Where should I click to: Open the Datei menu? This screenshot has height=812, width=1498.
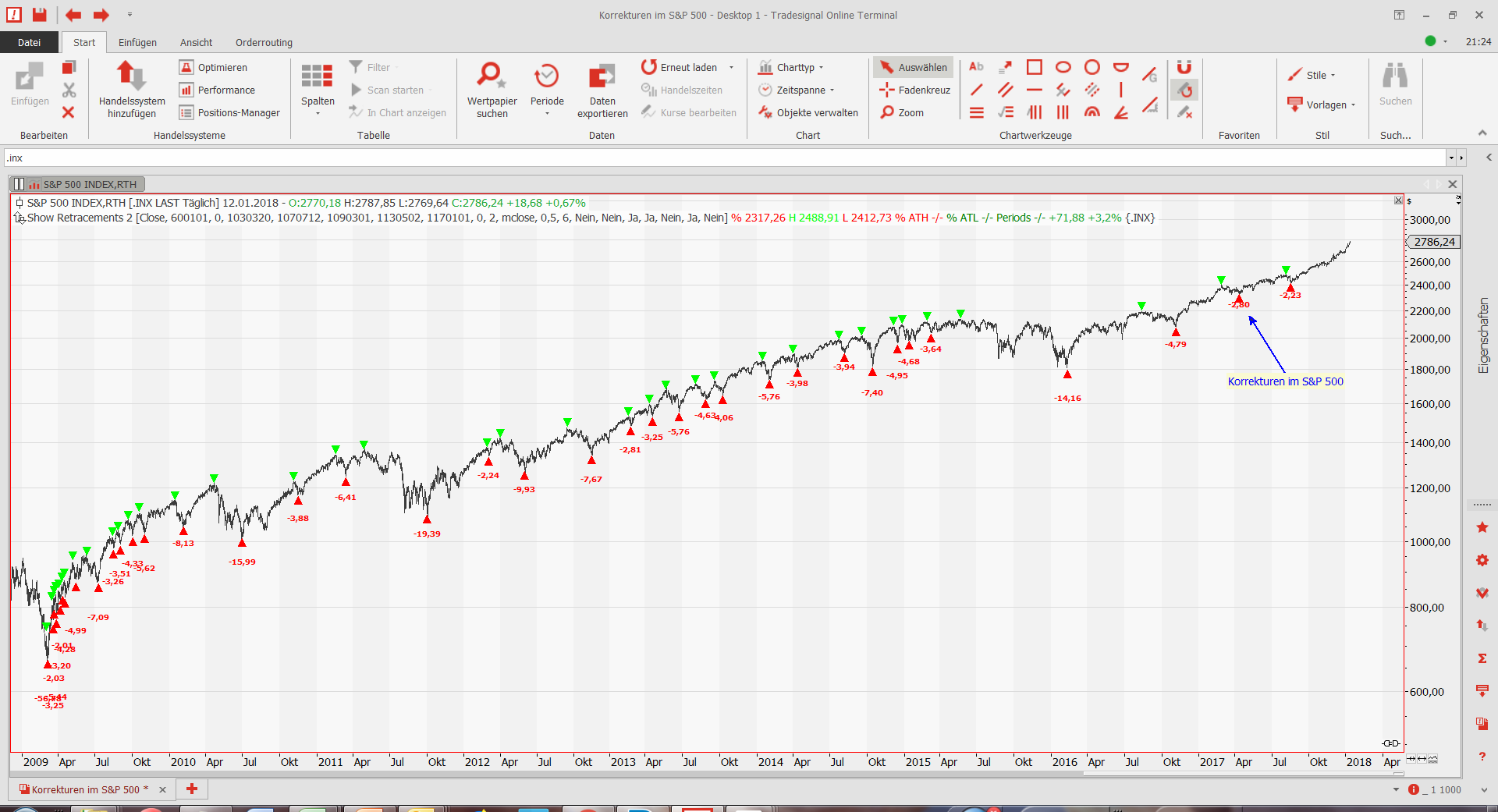pos(29,42)
